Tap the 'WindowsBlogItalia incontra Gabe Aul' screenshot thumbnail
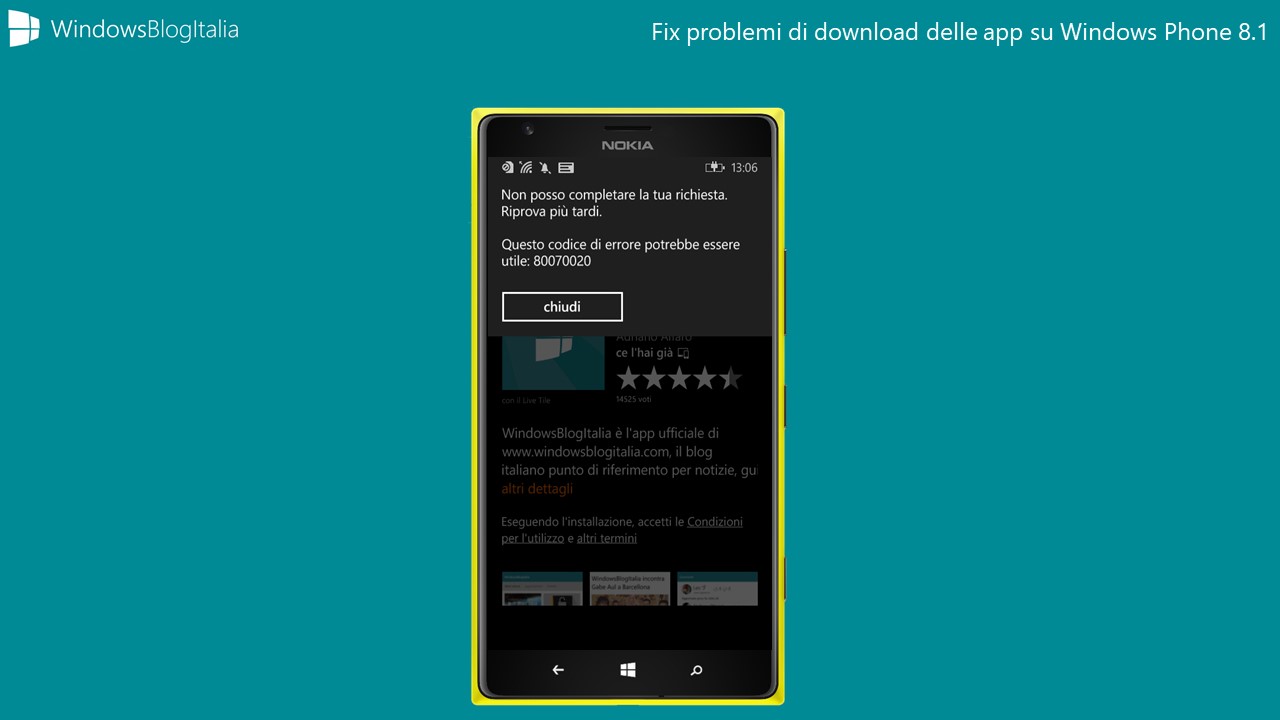Image resolution: width=1280 pixels, height=720 pixels. click(x=630, y=589)
